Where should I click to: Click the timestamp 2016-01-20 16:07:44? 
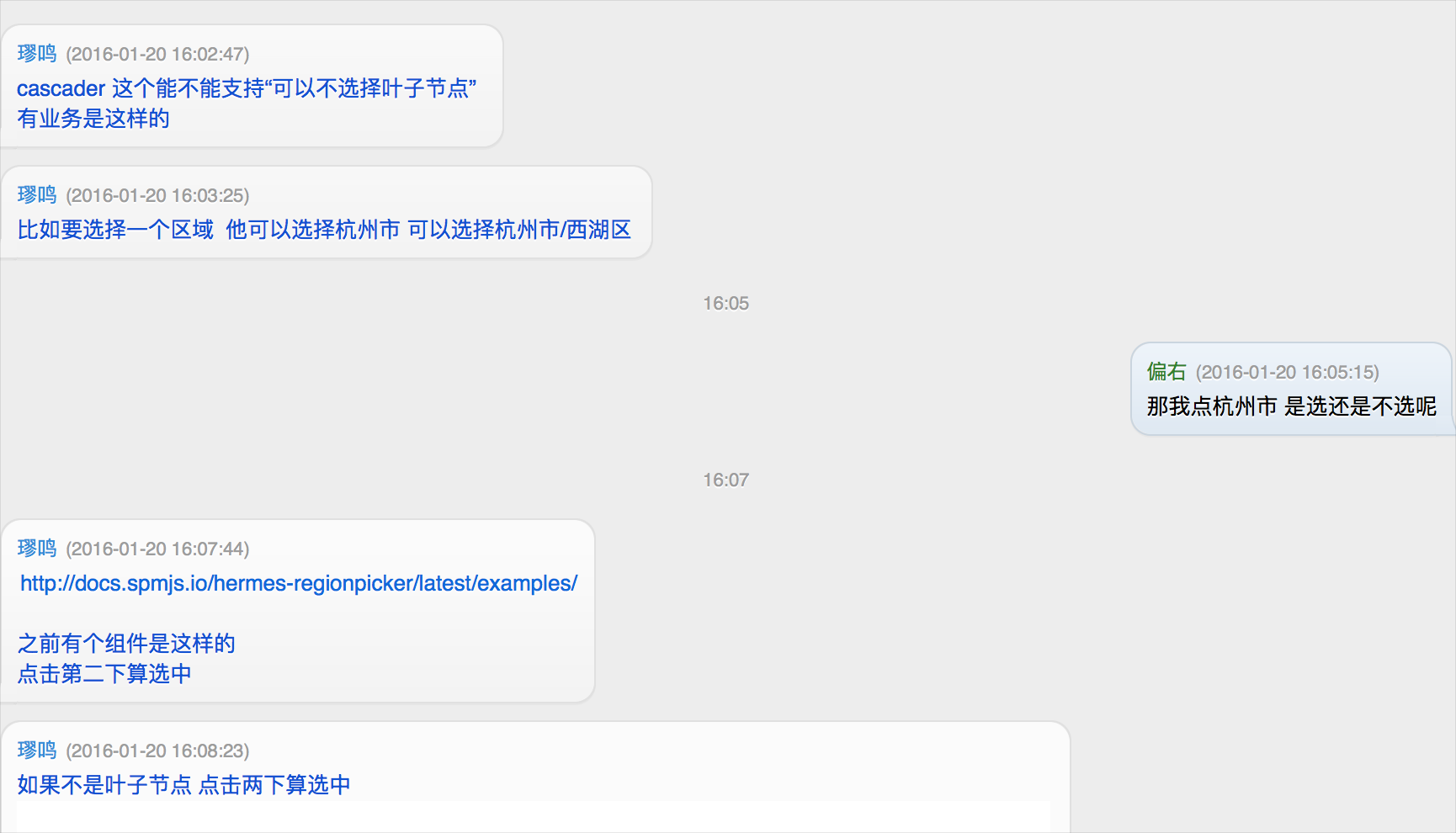pyautogui.click(x=157, y=549)
